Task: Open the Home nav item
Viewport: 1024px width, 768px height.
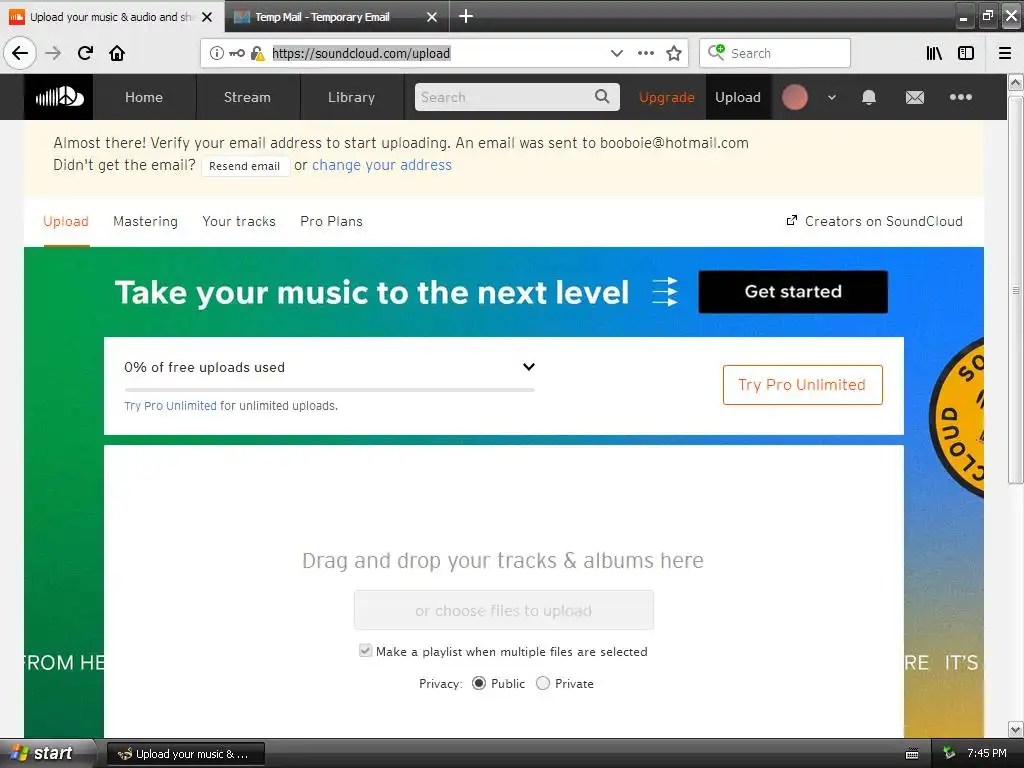Action: point(144,97)
